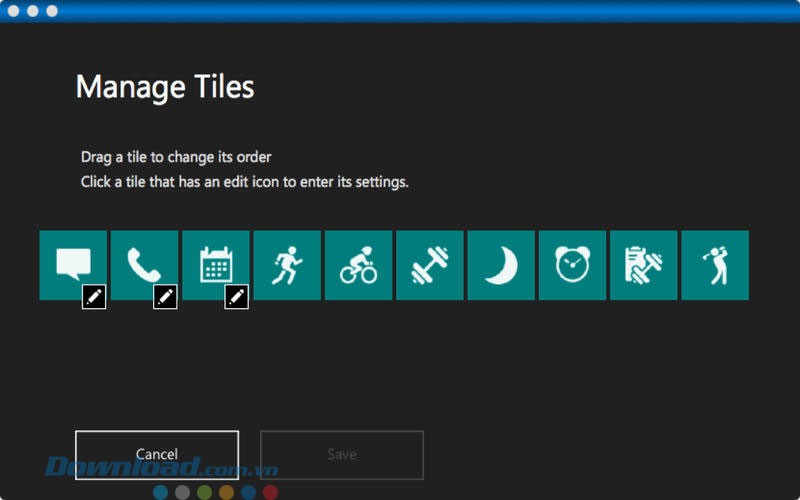Choose the green color dot
This screenshot has height=500, width=800.
click(204, 492)
